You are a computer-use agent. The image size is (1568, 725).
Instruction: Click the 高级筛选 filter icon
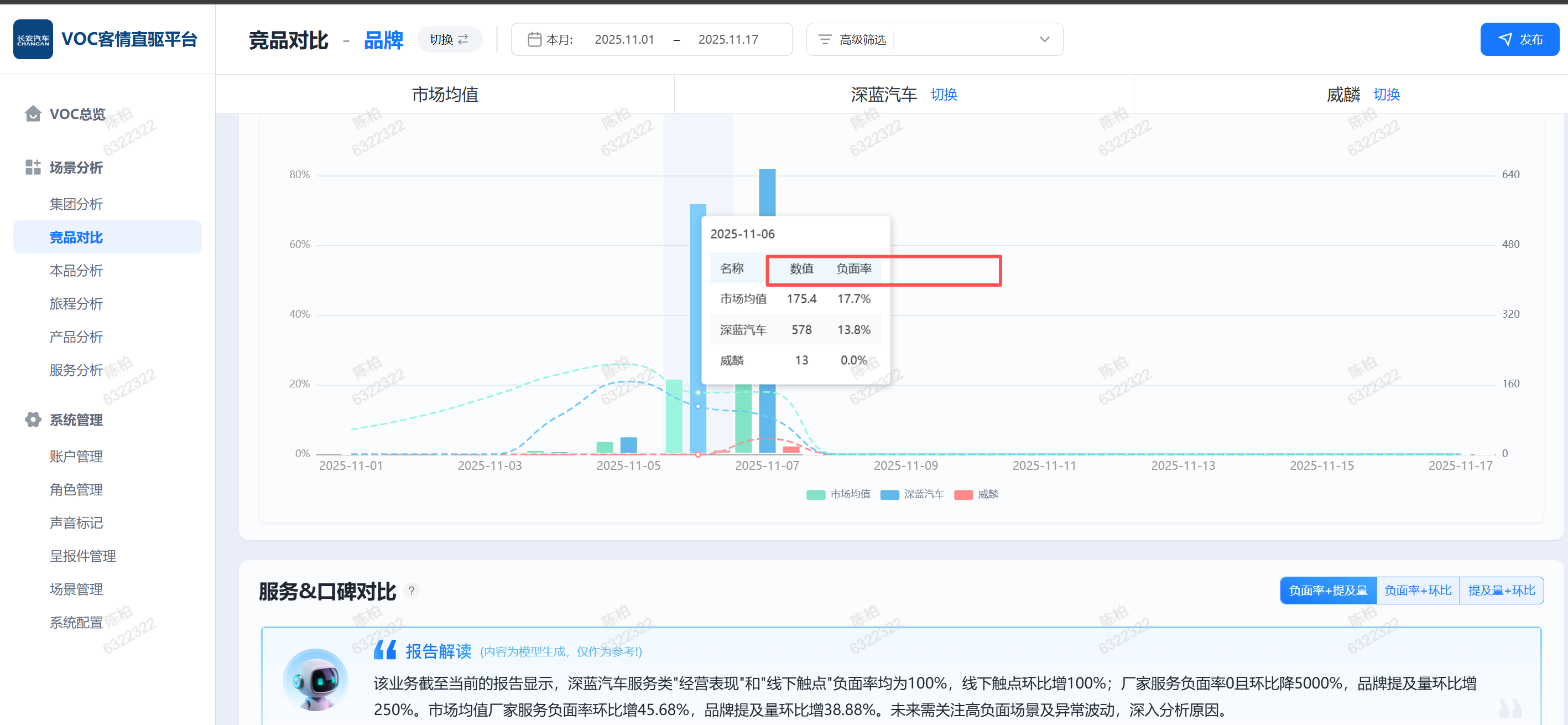click(x=824, y=40)
